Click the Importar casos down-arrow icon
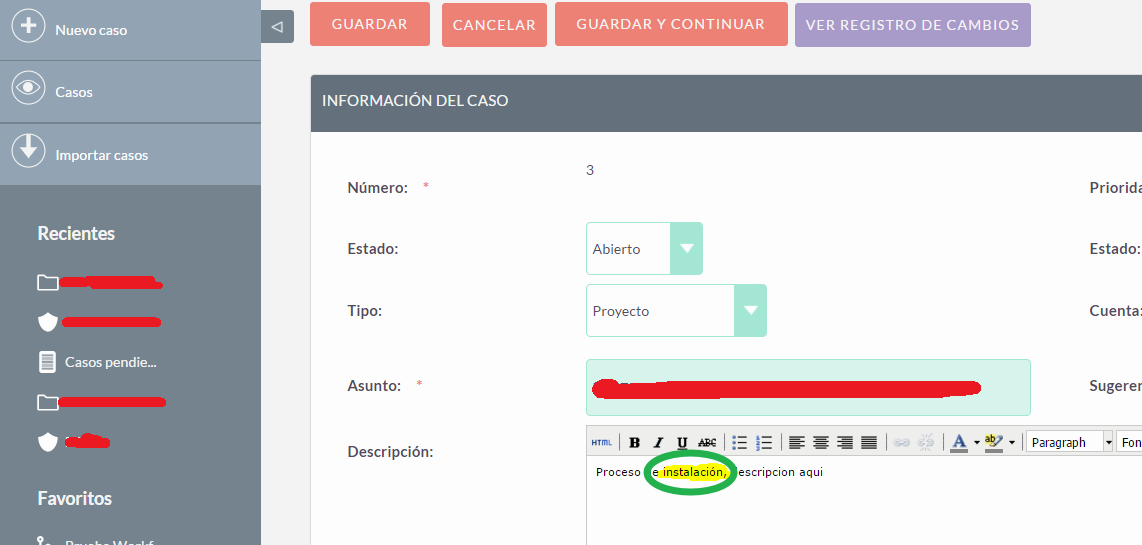Viewport: 1142px width, 545px height. (x=28, y=150)
